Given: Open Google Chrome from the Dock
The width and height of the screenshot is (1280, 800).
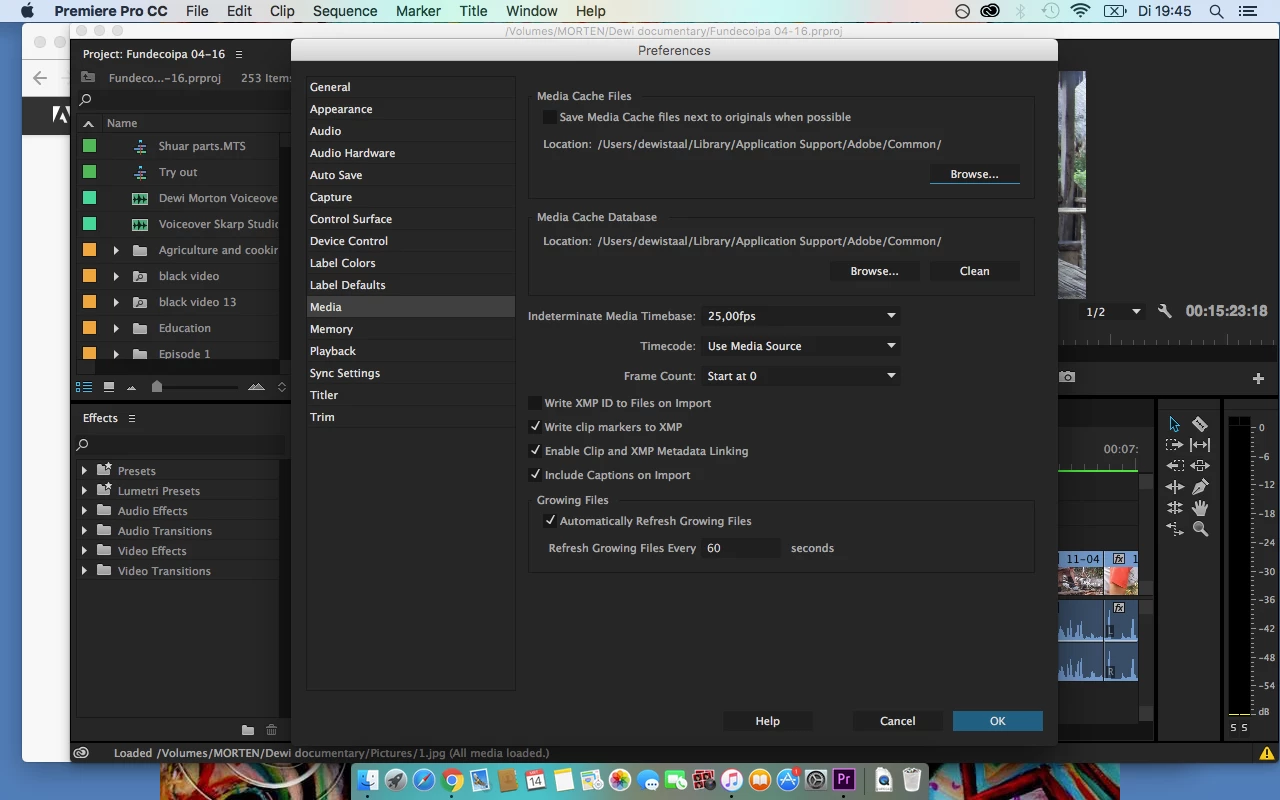Looking at the screenshot, I should tap(452, 779).
